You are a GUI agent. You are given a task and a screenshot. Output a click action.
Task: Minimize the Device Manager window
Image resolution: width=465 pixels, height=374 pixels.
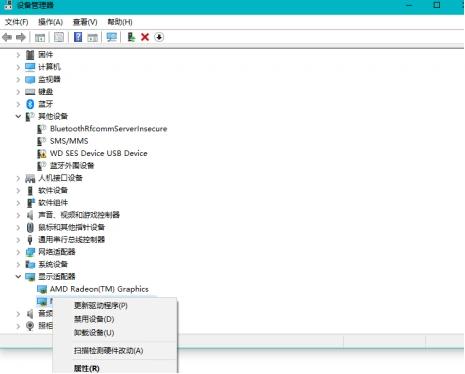pos(409,5)
